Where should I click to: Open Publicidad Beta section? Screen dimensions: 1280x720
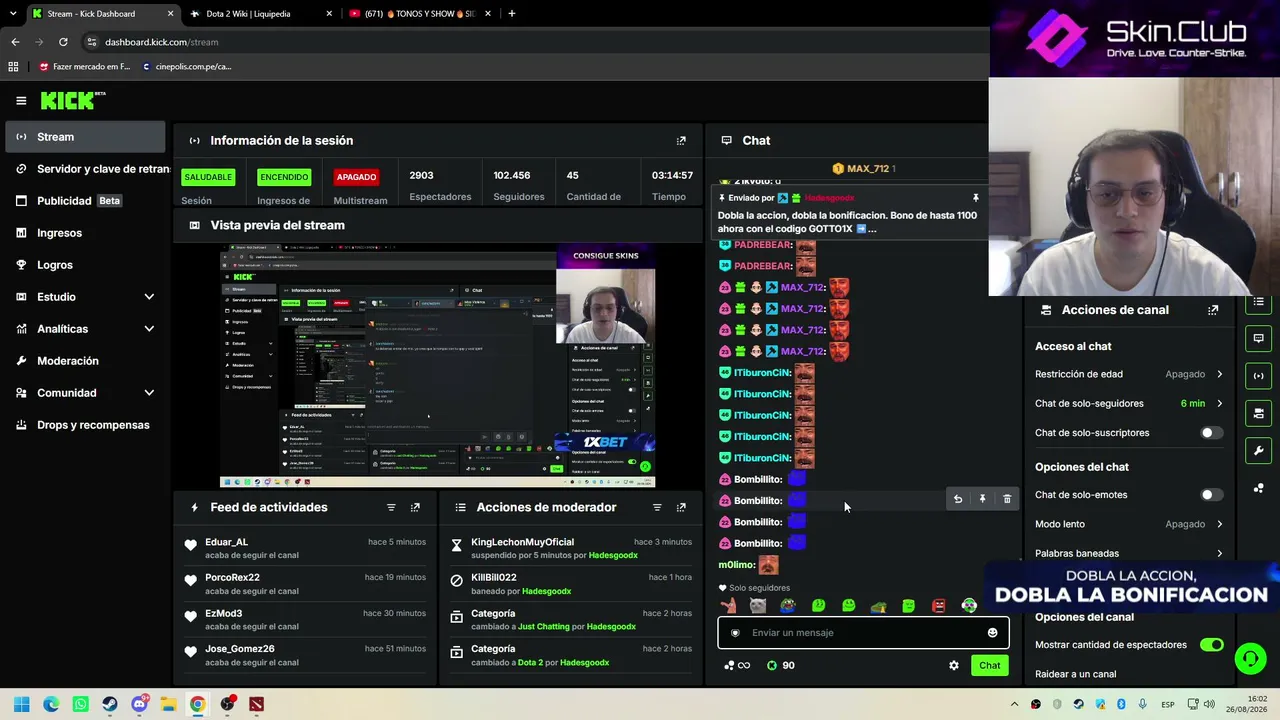click(x=85, y=201)
